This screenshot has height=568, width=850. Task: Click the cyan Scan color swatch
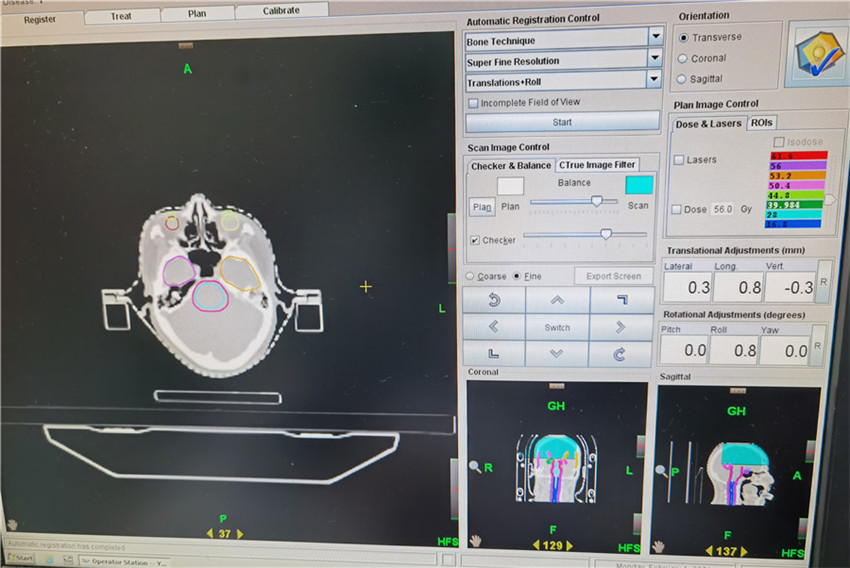pos(639,185)
